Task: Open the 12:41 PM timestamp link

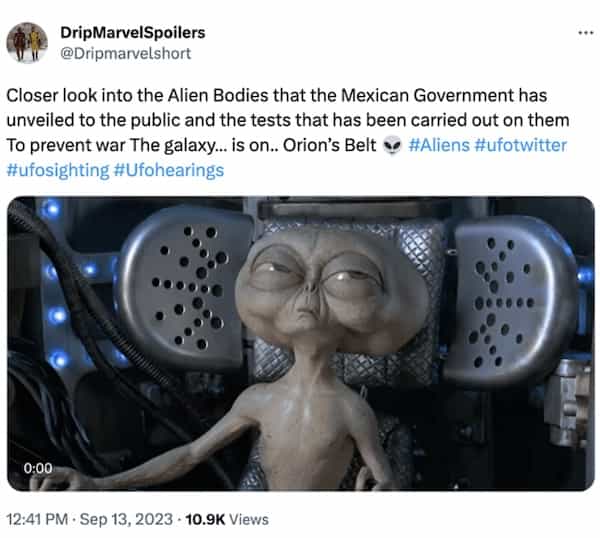Action: (x=37, y=519)
